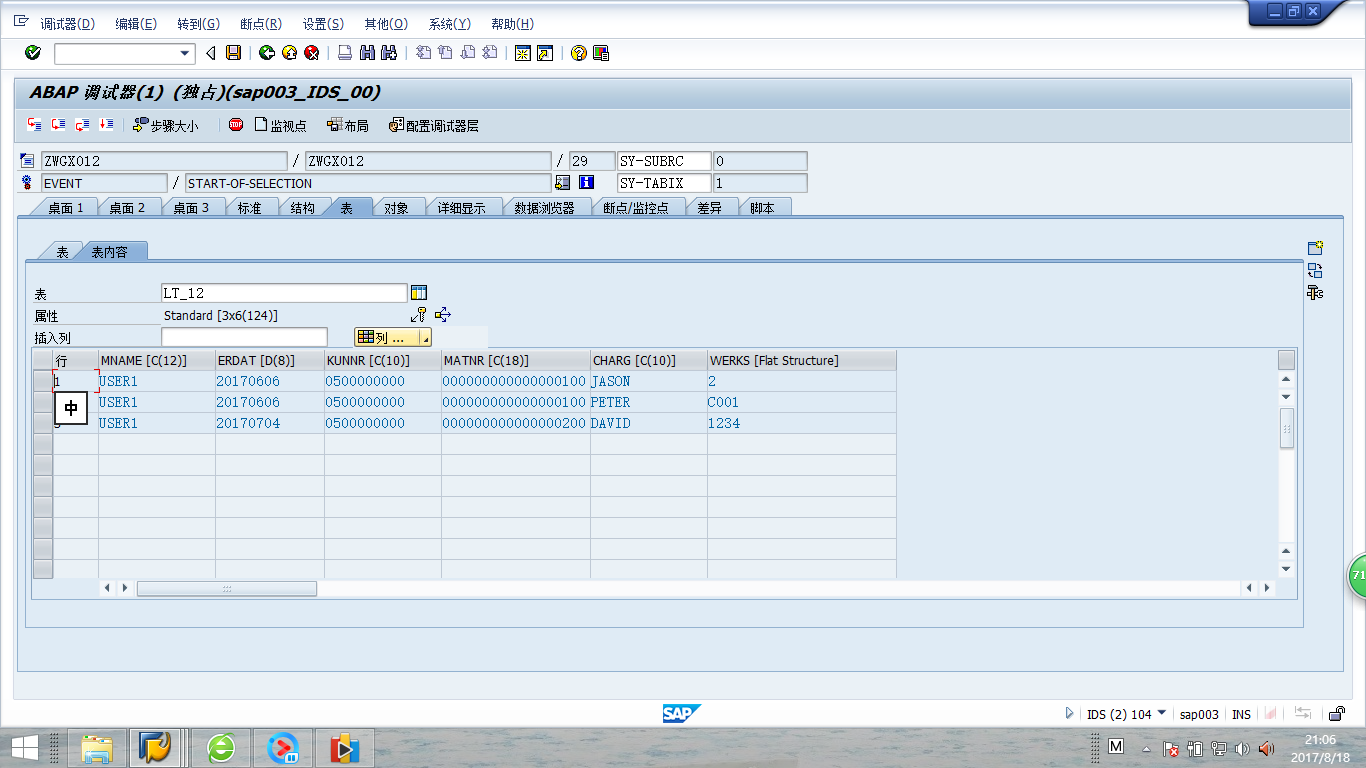
Task: Click the Swap Tool icon at right
Action: (x=1315, y=270)
